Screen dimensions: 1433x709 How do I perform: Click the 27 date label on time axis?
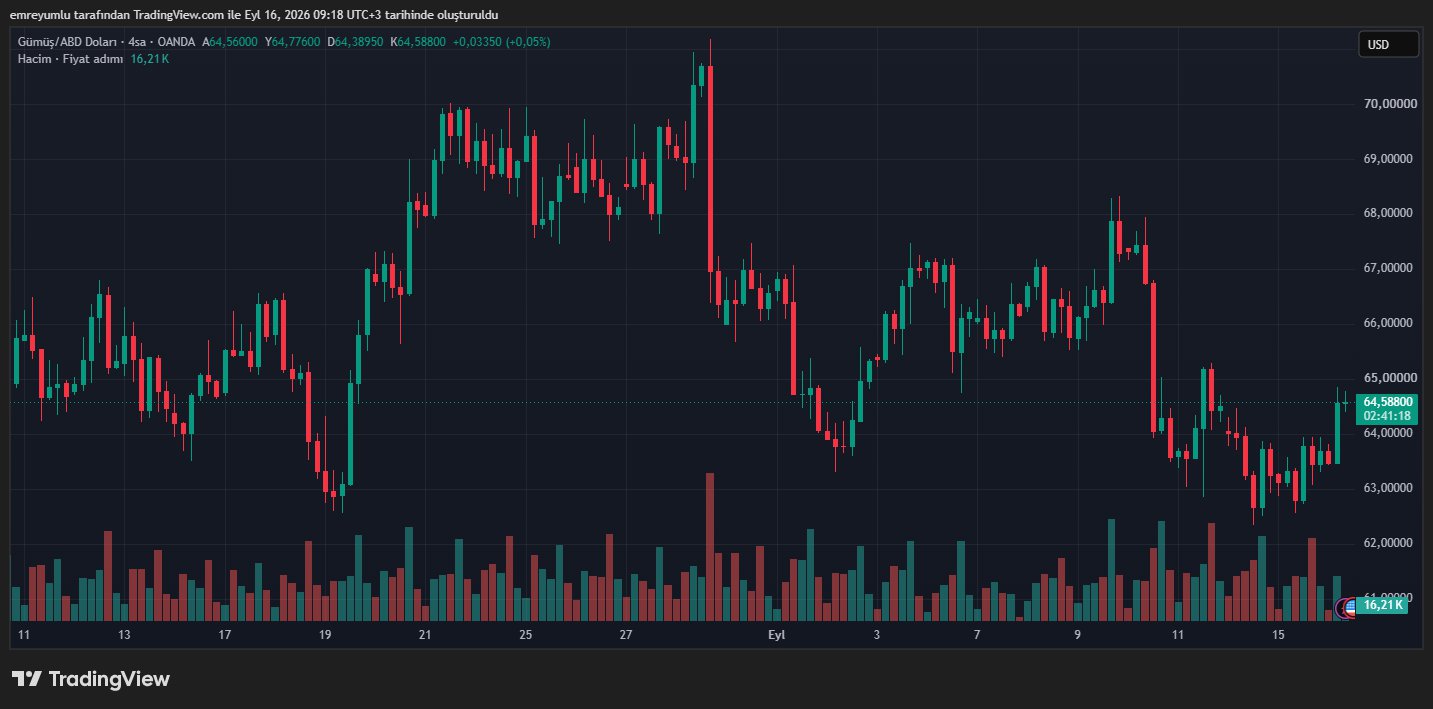point(626,635)
